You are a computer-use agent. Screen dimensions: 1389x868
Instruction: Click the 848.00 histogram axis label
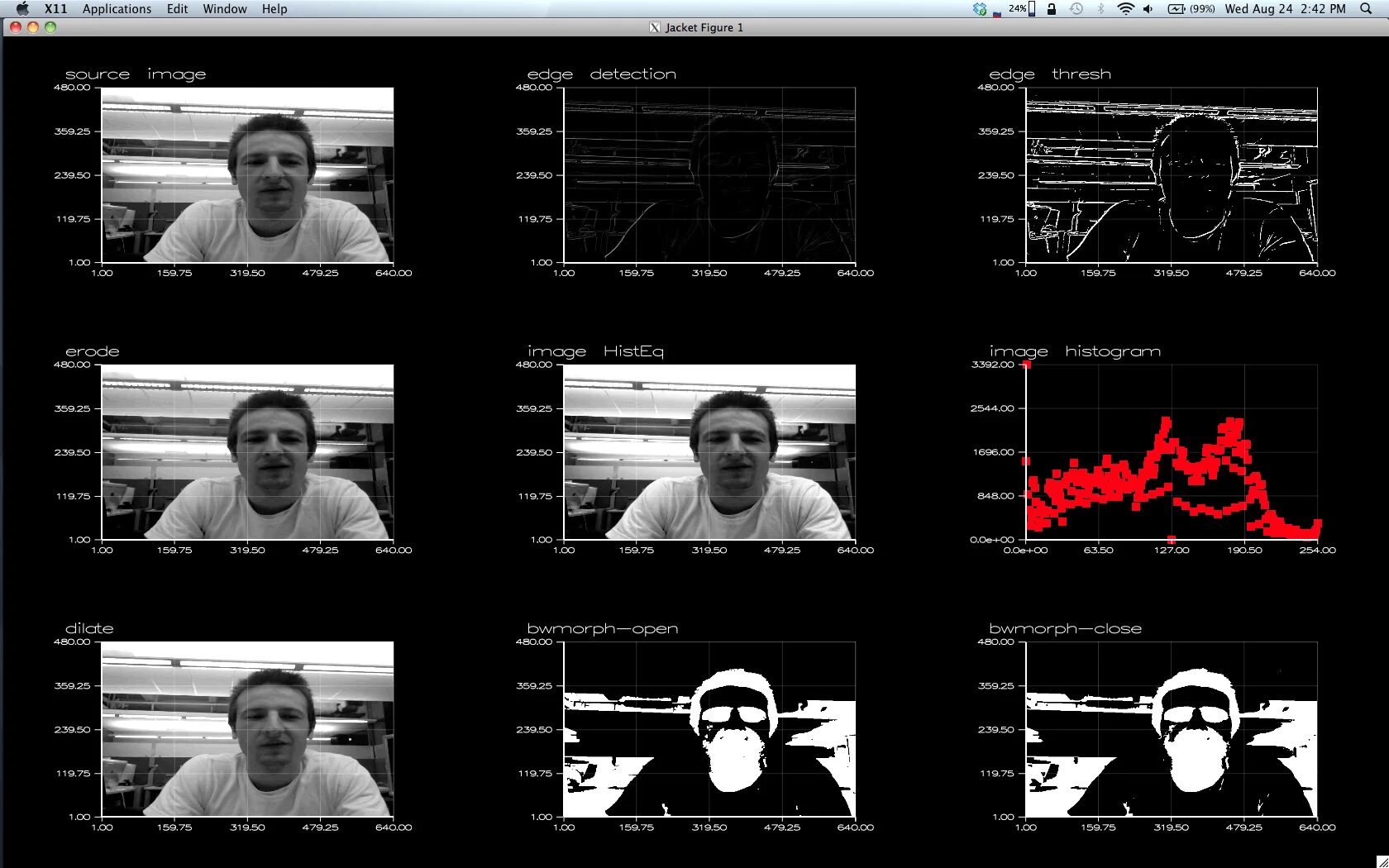pyautogui.click(x=995, y=496)
